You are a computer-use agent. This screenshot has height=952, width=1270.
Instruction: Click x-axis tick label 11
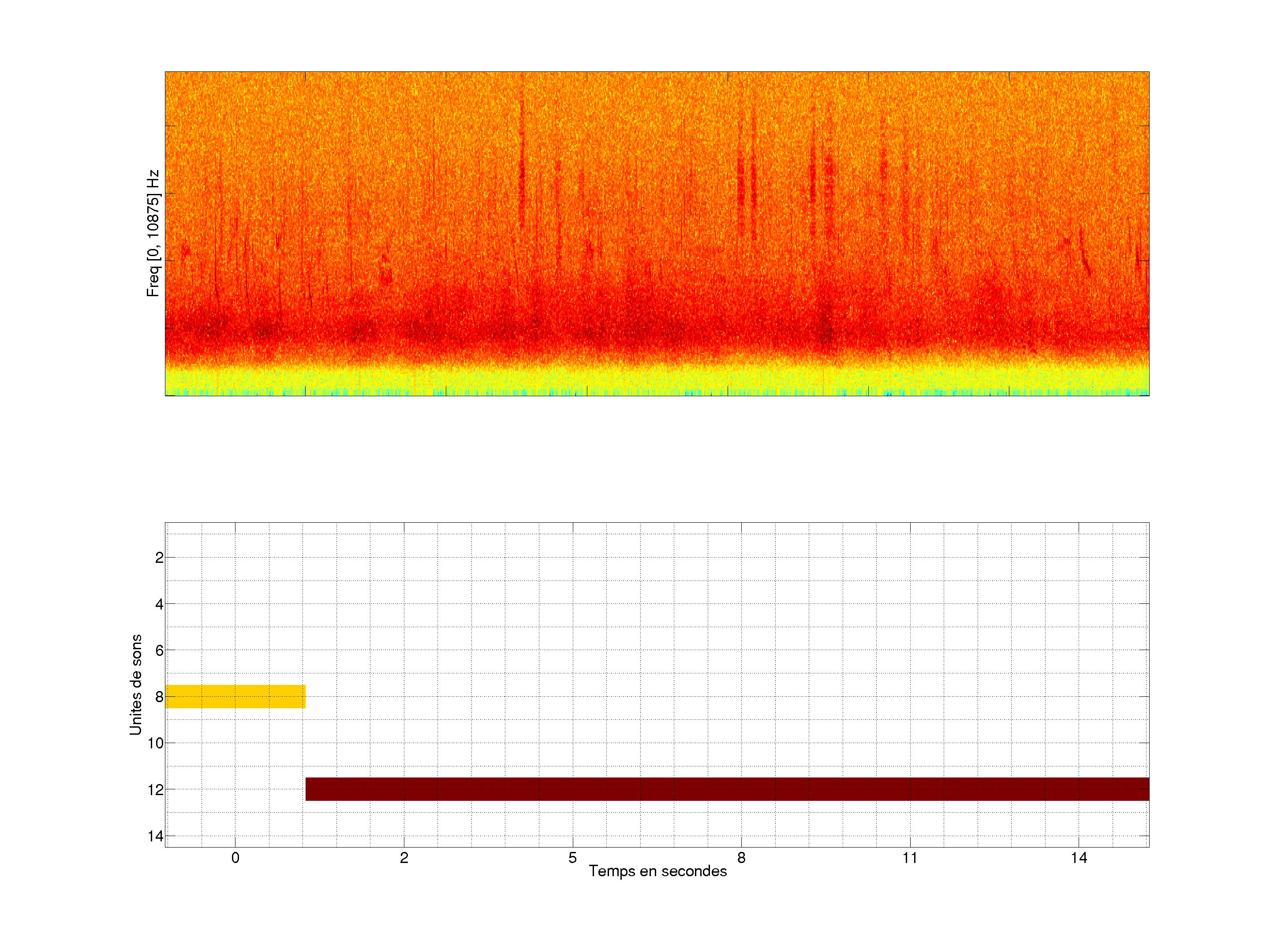(x=909, y=858)
